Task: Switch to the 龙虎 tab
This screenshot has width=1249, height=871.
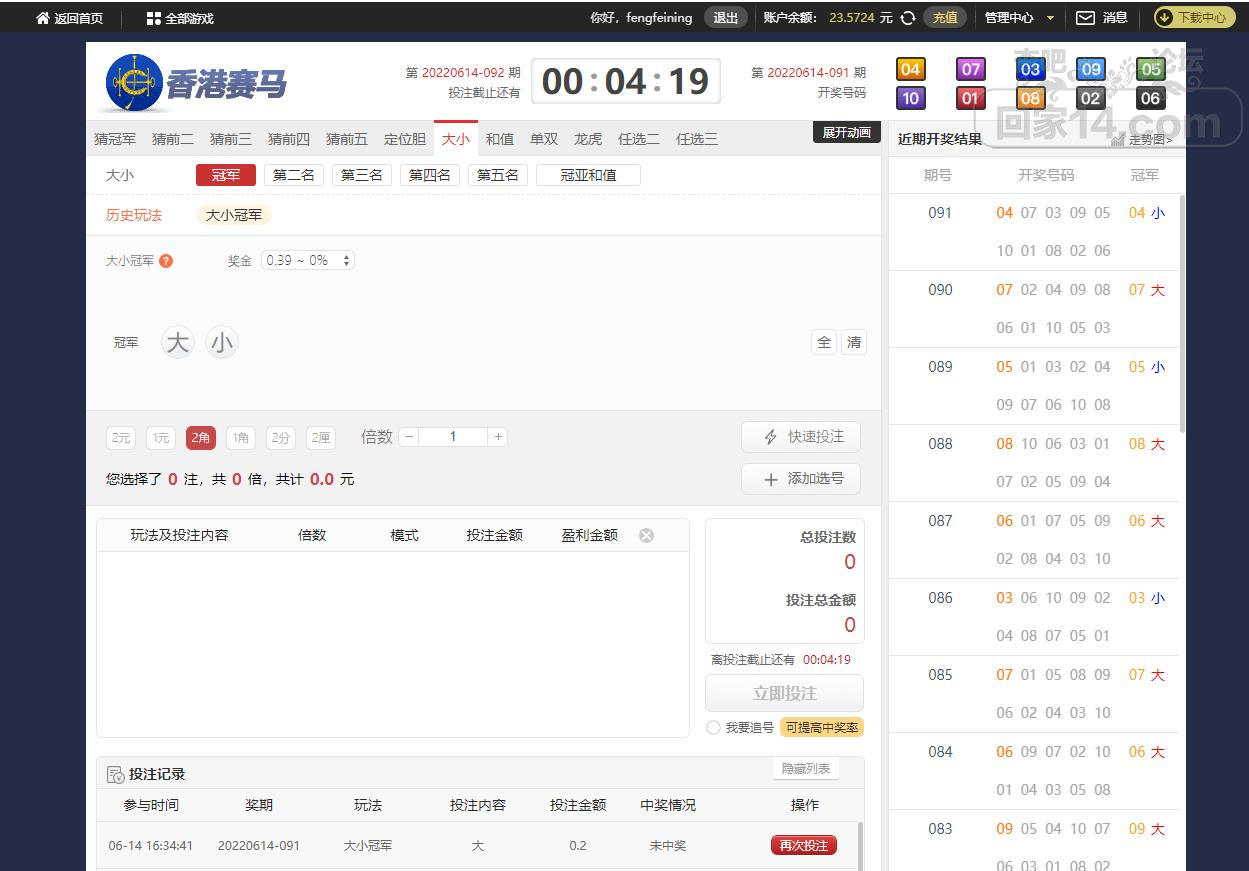Action: click(588, 139)
